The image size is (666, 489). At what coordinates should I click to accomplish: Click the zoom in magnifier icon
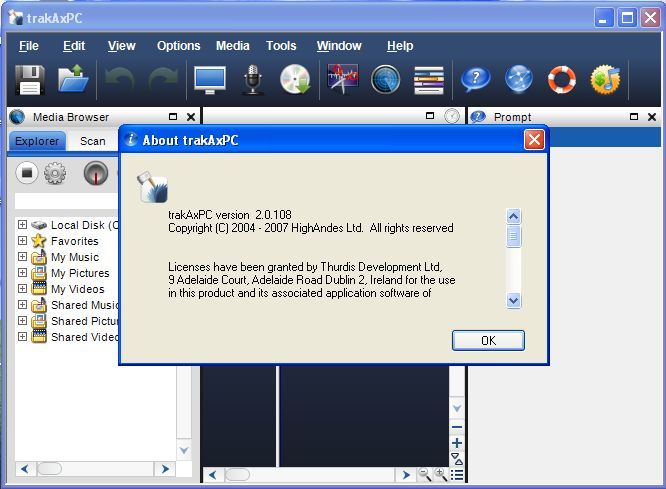tap(440, 474)
